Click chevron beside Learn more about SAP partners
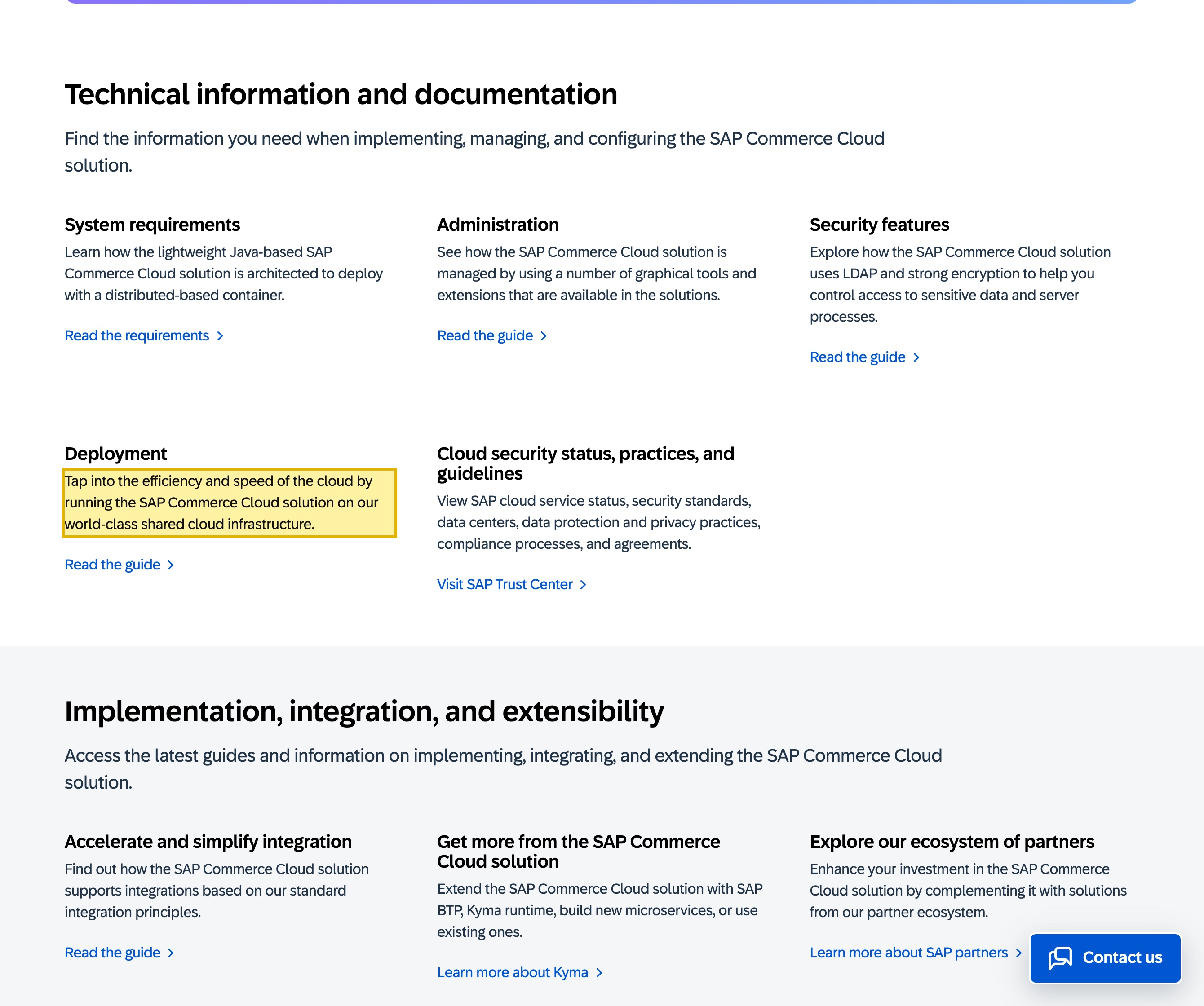The image size is (1204, 1006). tap(1018, 953)
